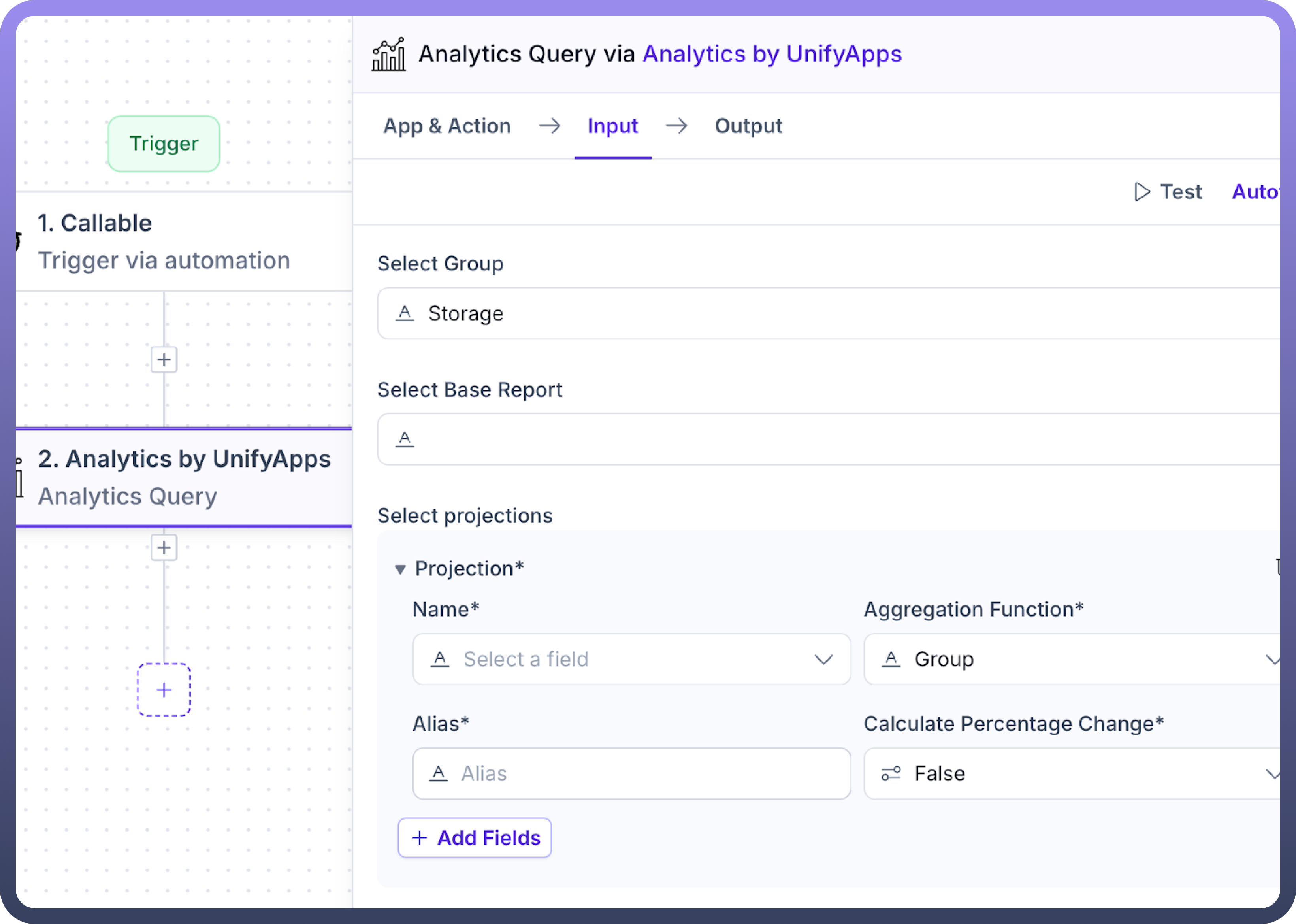Click the Analytics chart icon in header
This screenshot has height=924, width=1296.
(388, 55)
